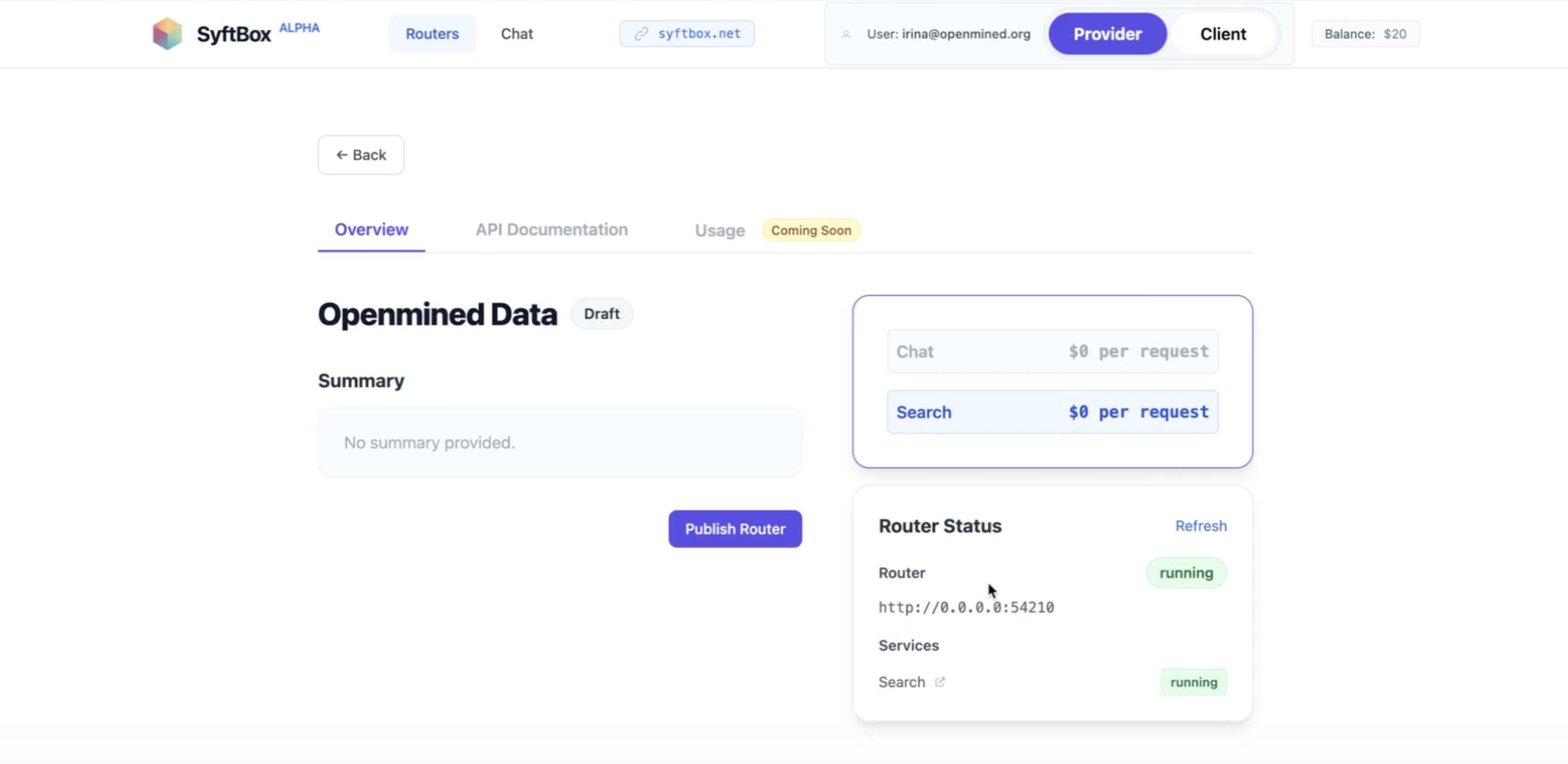The width and height of the screenshot is (1568, 764).
Task: Refresh the Router Status
Action: pyautogui.click(x=1200, y=526)
